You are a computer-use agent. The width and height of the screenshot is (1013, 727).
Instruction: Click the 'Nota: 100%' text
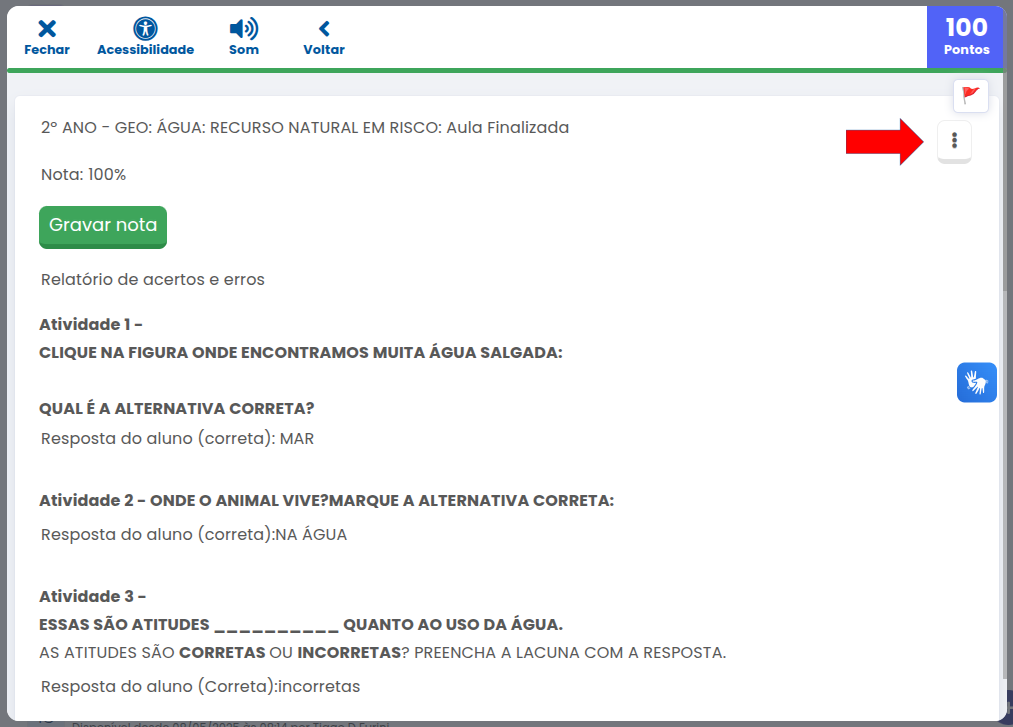(x=84, y=175)
